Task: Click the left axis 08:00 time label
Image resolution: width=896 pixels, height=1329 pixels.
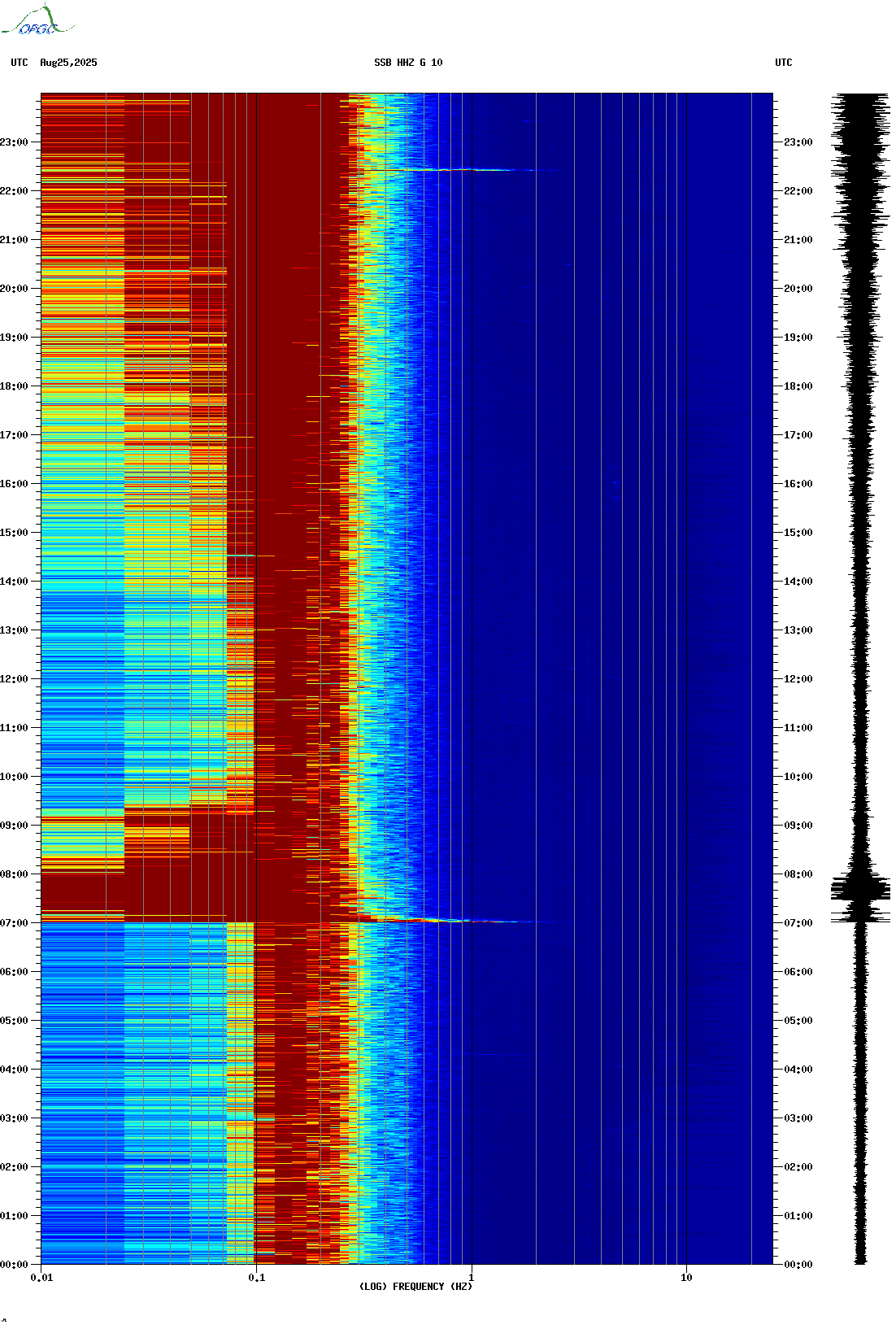Action: pos(14,874)
